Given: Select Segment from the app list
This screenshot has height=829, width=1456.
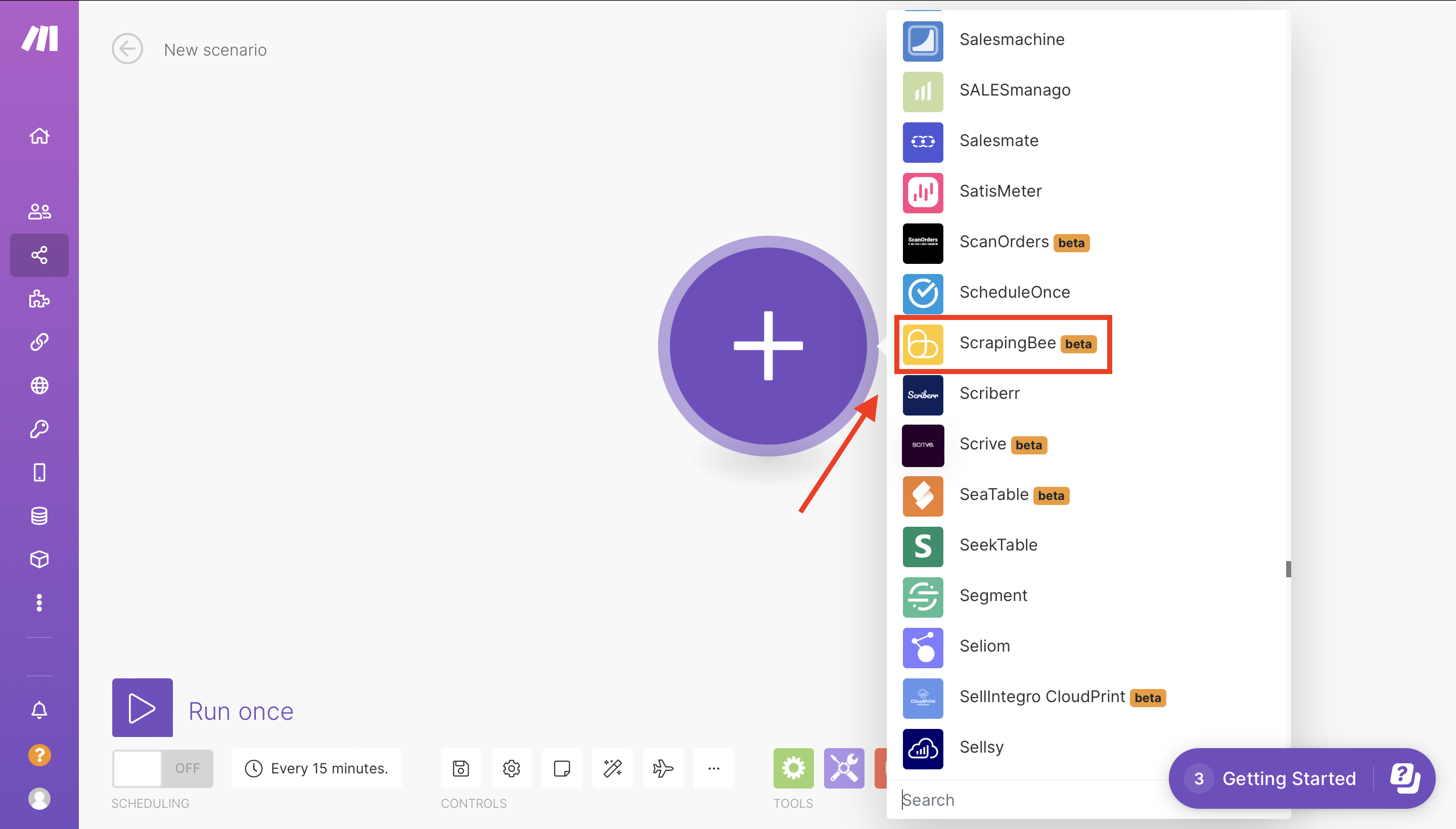Looking at the screenshot, I should click(x=993, y=595).
